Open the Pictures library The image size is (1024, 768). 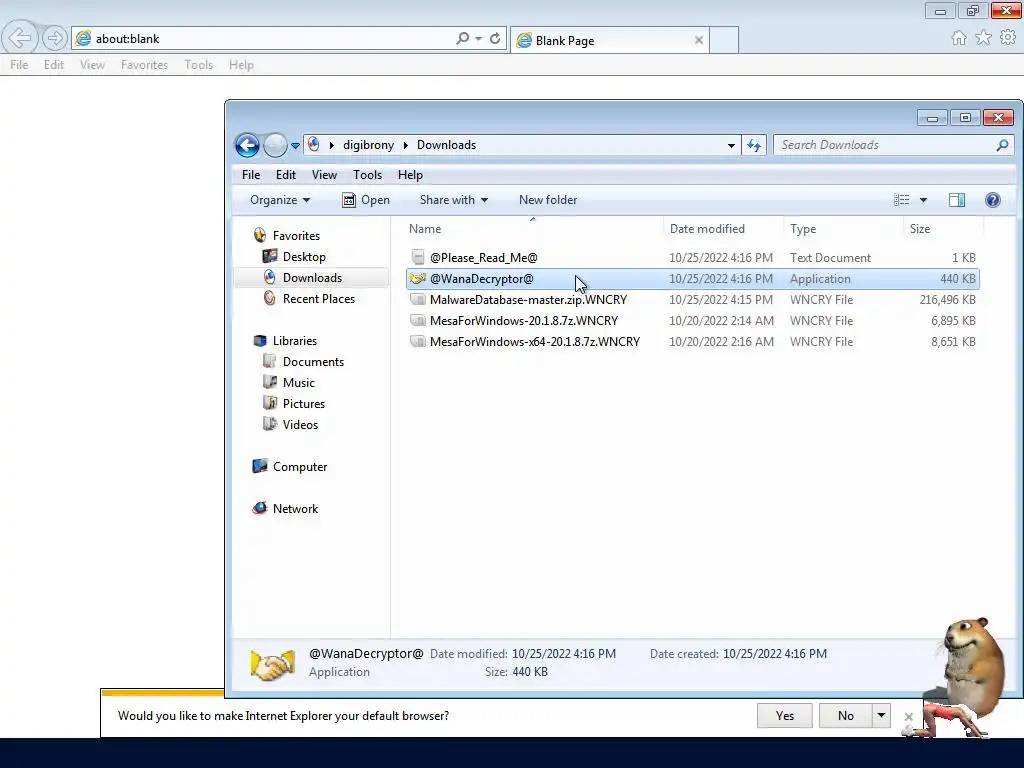304,404
